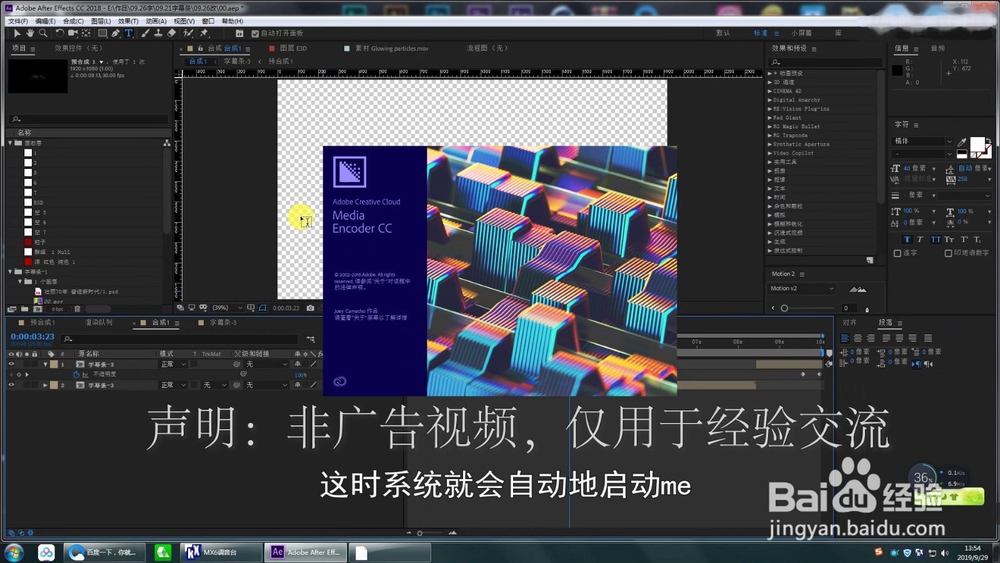Image resolution: width=1000 pixels, height=563 pixels.
Task: Expand layer 2 字幕条-3 properties
Action: (45, 385)
